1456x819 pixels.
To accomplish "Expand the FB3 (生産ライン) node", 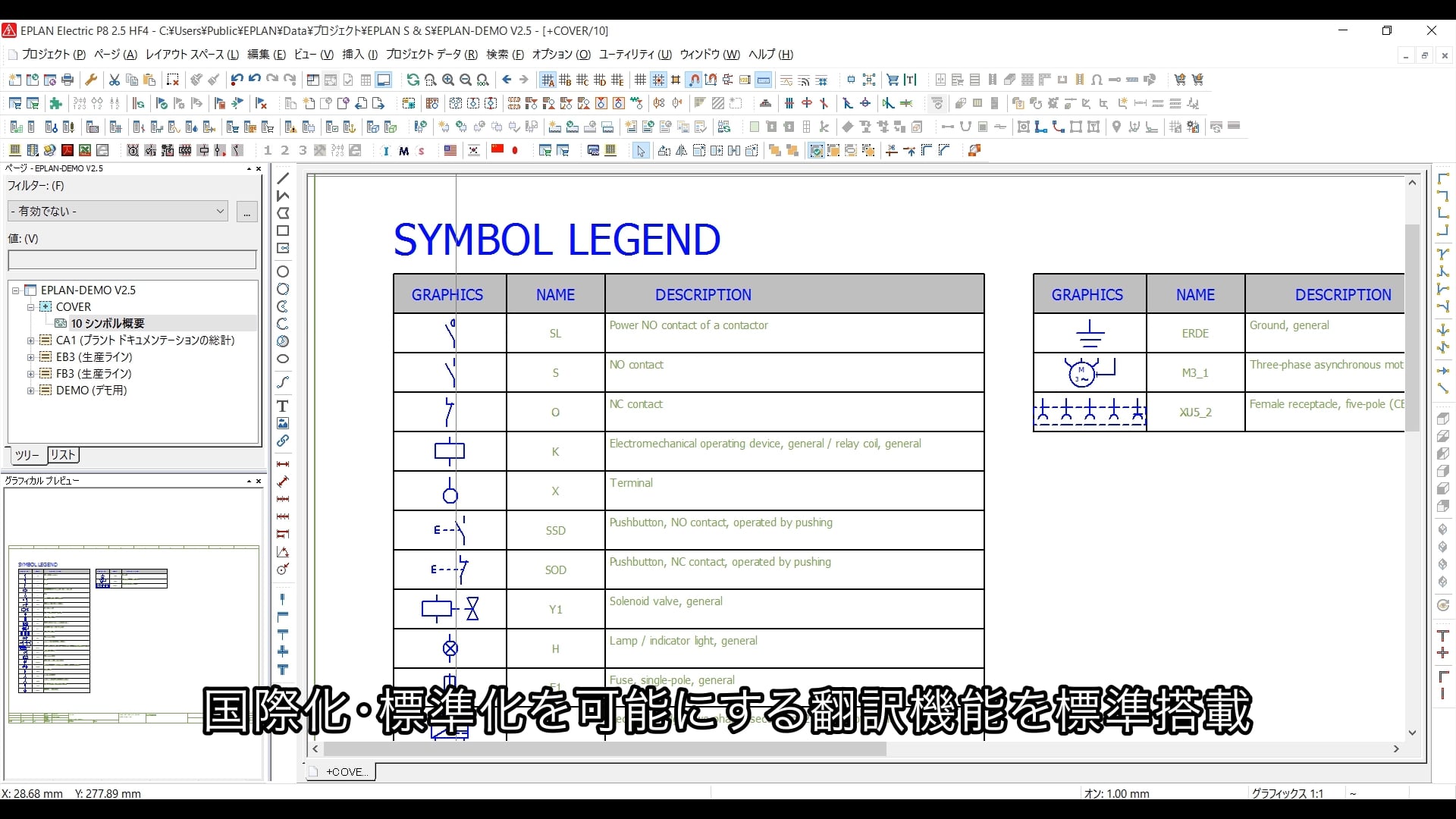I will click(30, 374).
